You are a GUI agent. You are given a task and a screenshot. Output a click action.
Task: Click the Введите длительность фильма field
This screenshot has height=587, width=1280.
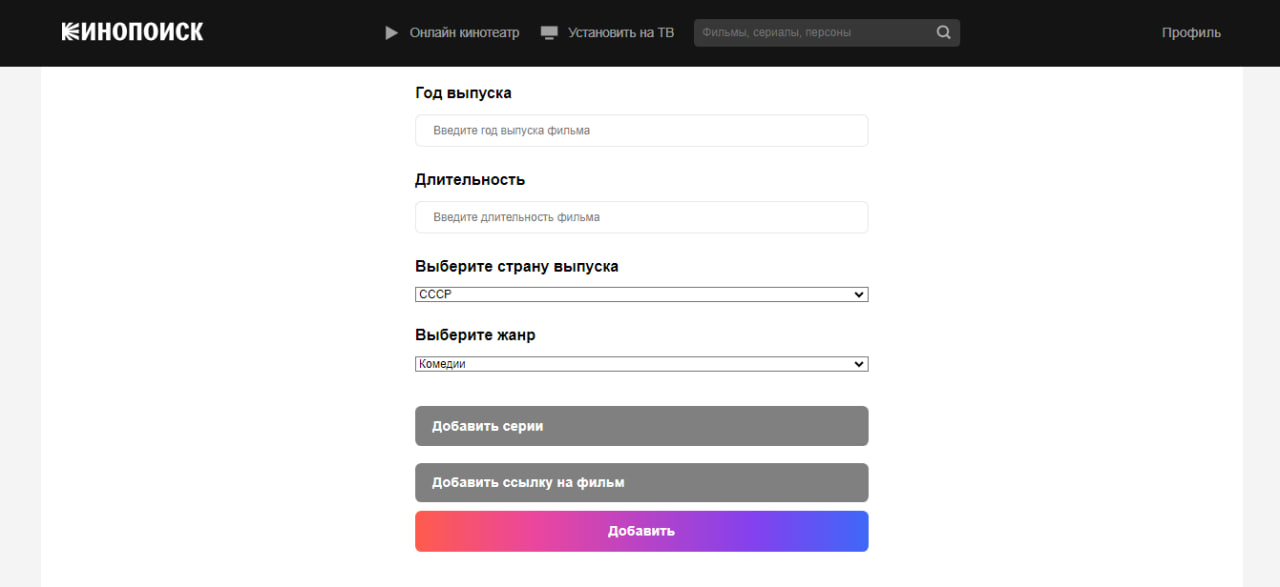click(641, 217)
